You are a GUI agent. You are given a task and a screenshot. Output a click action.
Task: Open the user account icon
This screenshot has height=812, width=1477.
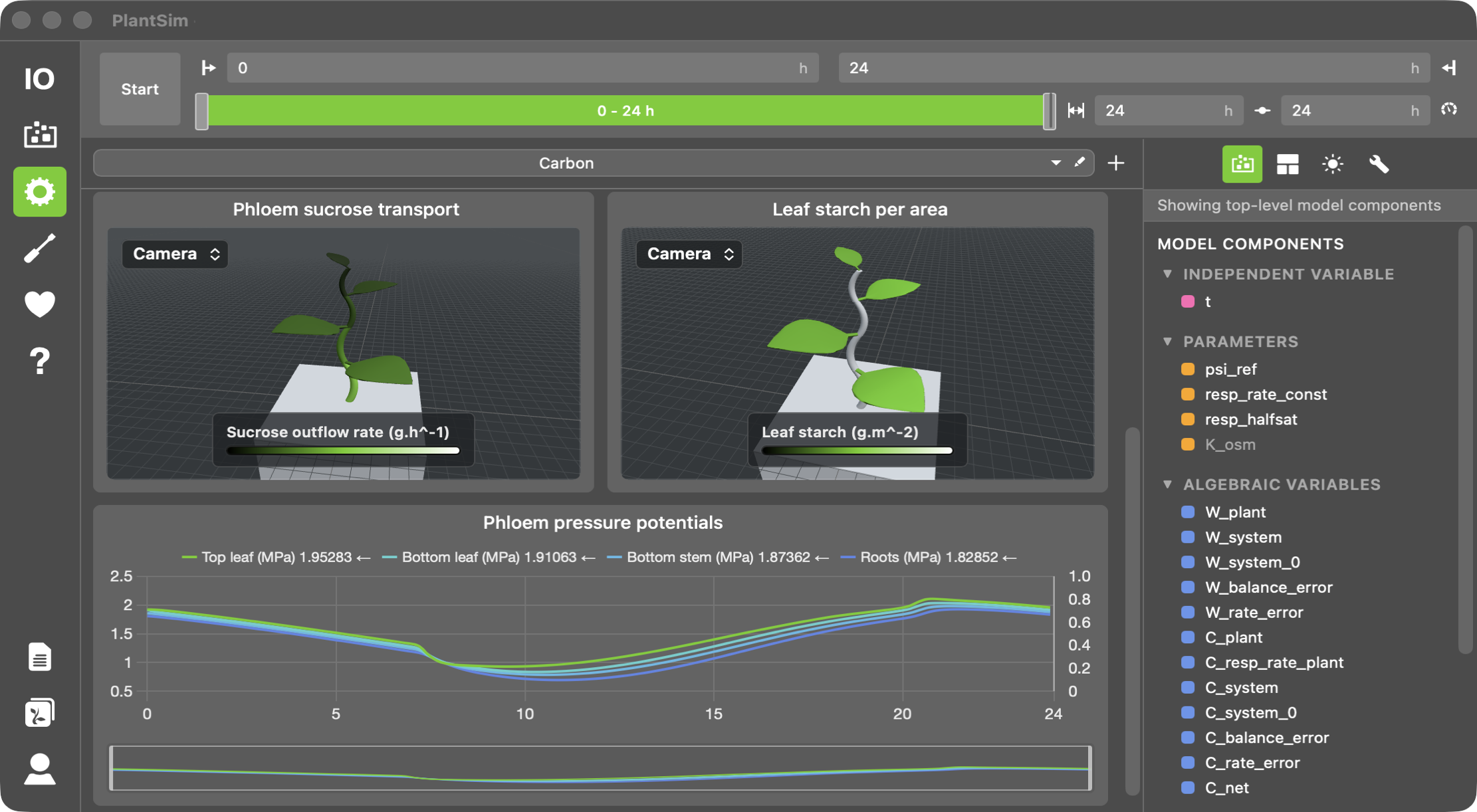click(x=40, y=769)
